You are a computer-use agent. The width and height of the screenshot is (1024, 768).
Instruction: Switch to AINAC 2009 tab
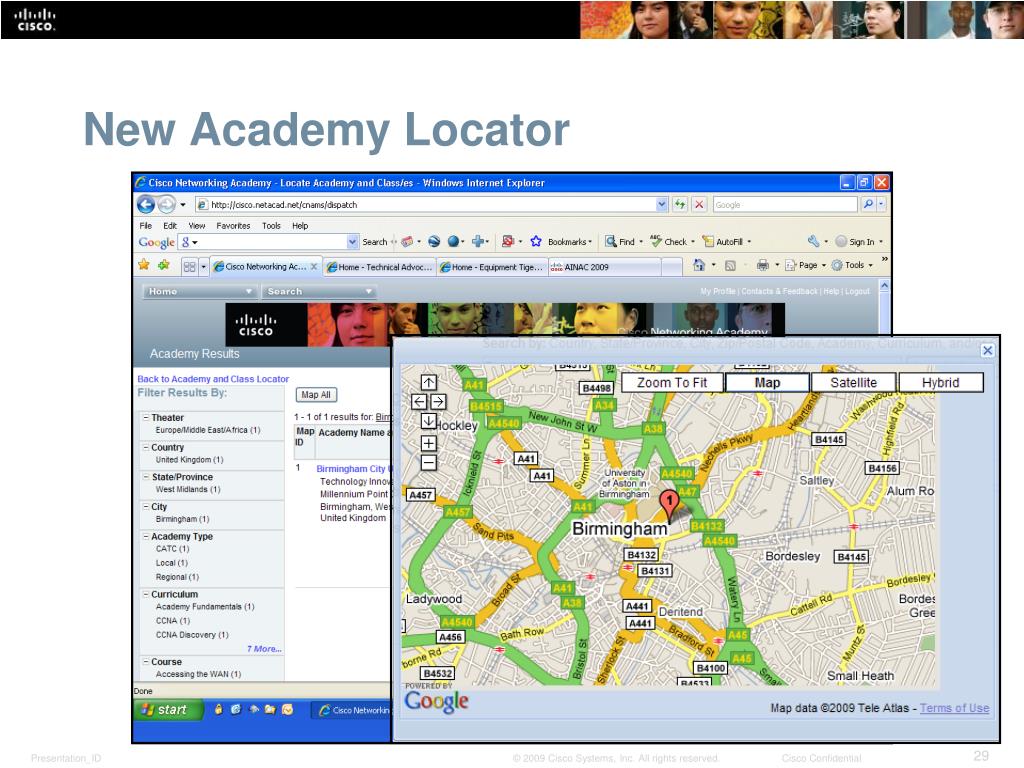604,267
